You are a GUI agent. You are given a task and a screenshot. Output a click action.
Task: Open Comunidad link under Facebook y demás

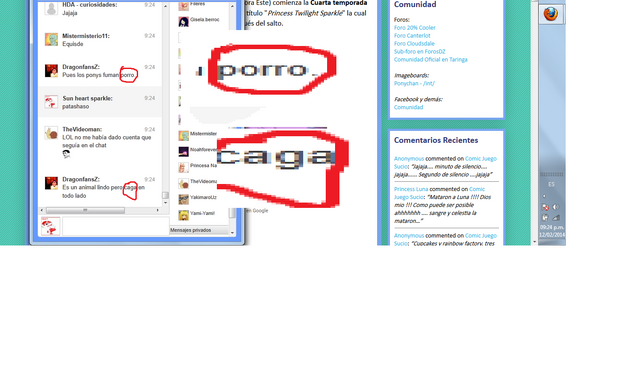coord(409,107)
